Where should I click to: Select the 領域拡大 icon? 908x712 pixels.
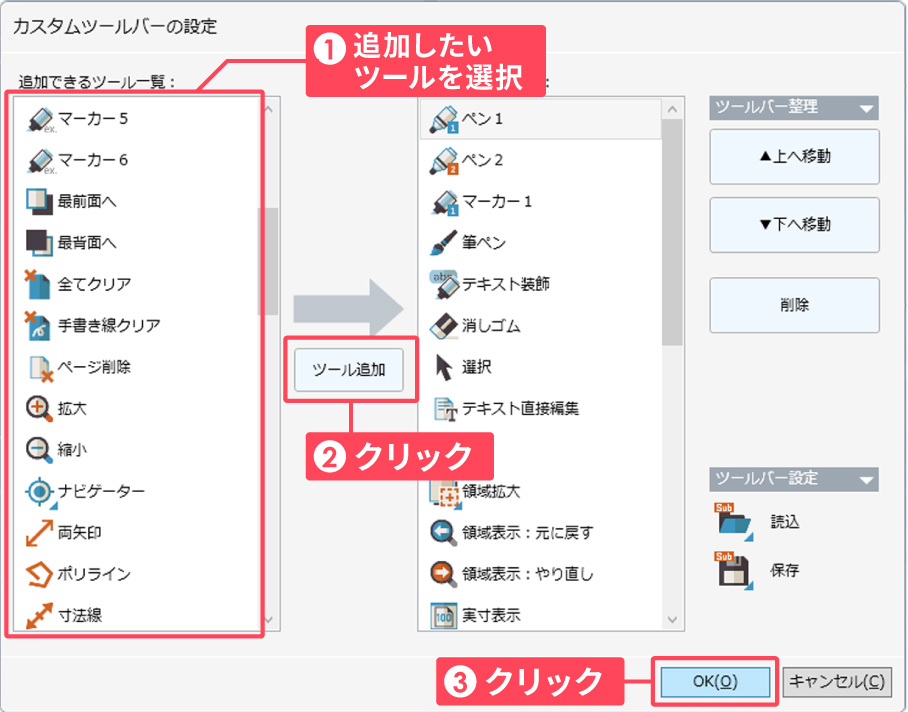coord(446,493)
